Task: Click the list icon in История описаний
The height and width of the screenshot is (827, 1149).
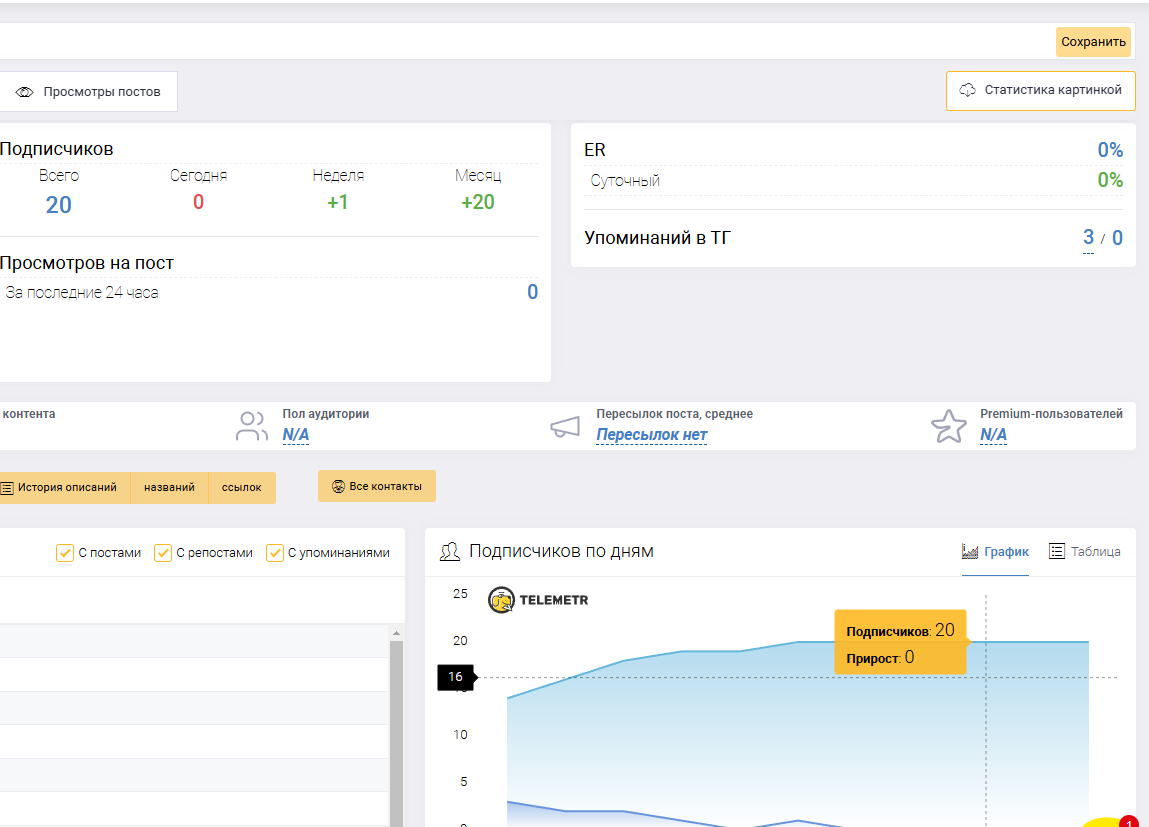Action: point(7,488)
